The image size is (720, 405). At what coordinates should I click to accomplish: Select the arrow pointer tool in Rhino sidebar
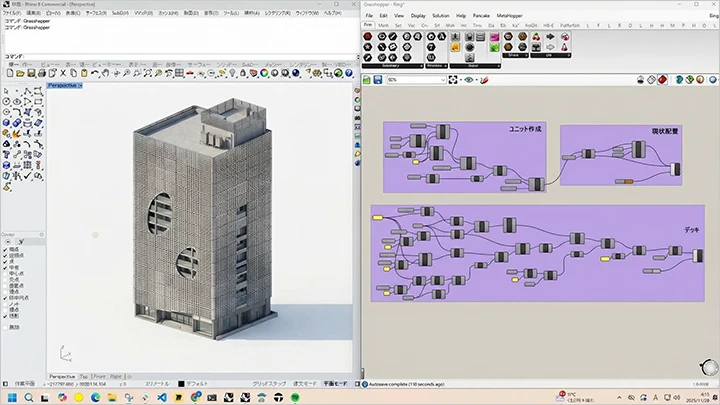6,91
